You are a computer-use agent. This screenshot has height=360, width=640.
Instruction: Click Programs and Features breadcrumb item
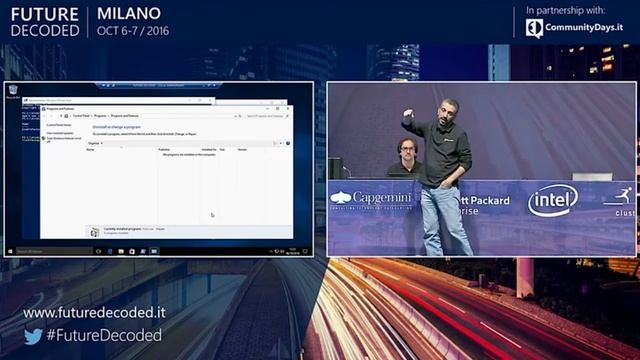point(125,116)
